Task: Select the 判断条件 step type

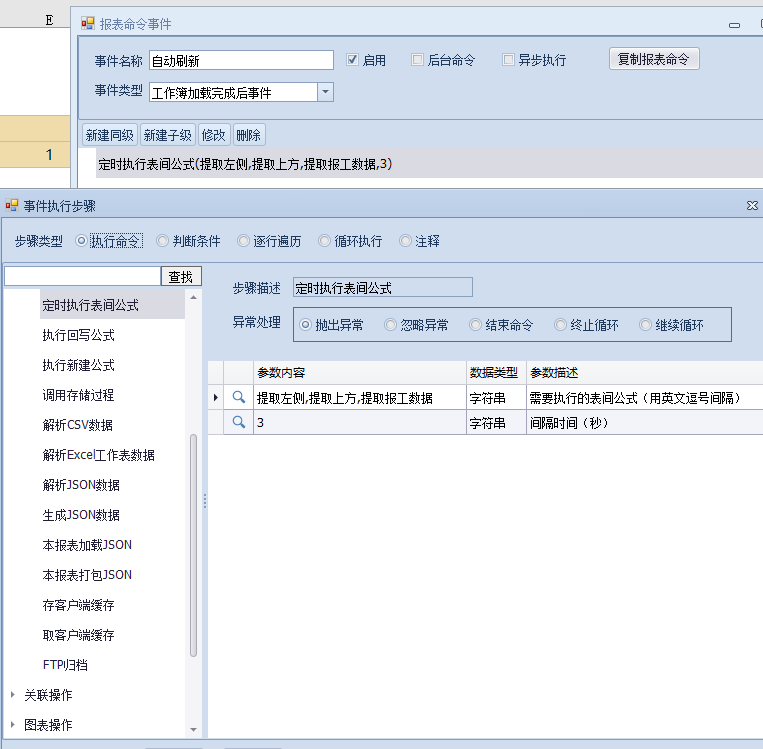Action: 163,241
